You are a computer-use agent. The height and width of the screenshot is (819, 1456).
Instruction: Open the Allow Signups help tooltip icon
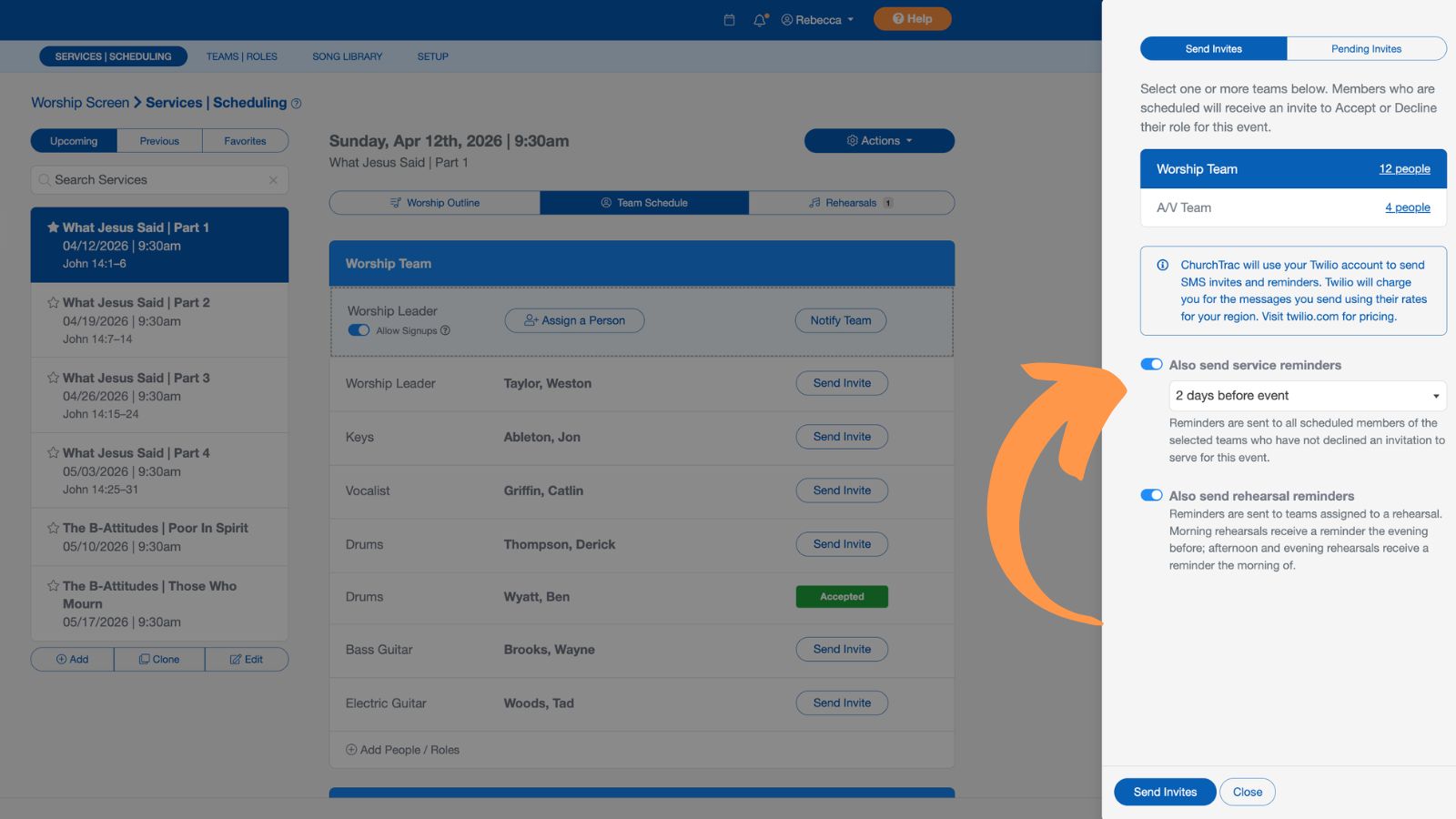(x=445, y=330)
